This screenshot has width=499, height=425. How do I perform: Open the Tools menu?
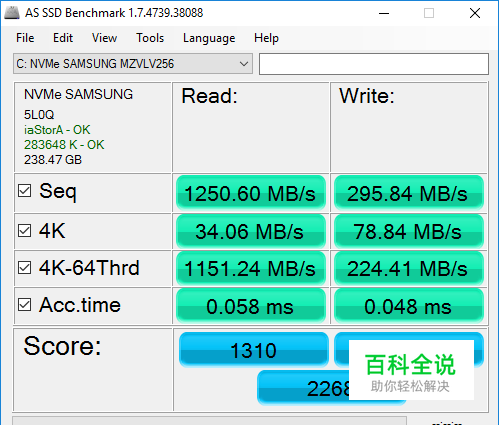pyautogui.click(x=150, y=38)
